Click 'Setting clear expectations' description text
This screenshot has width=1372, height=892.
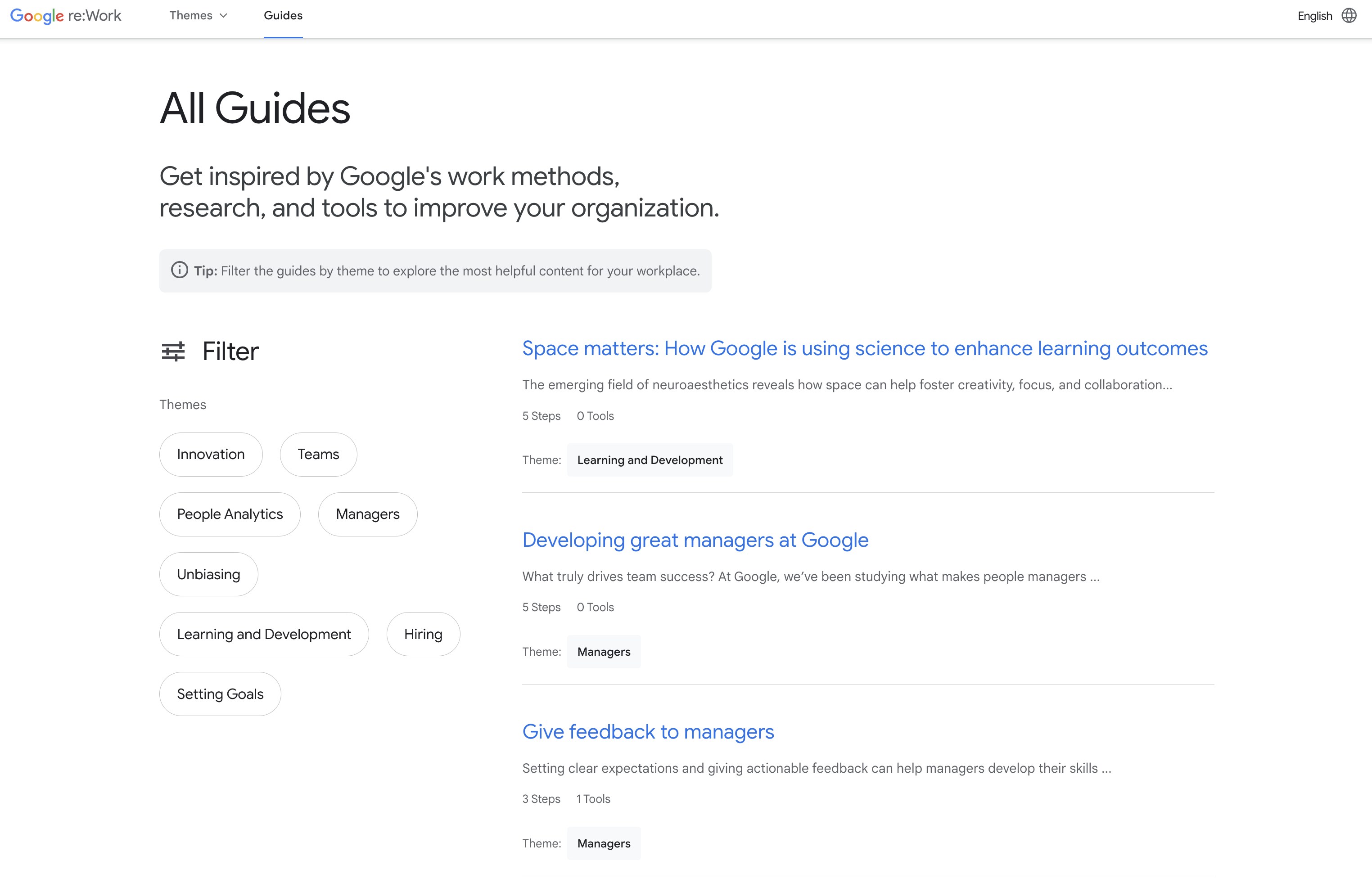(x=816, y=769)
